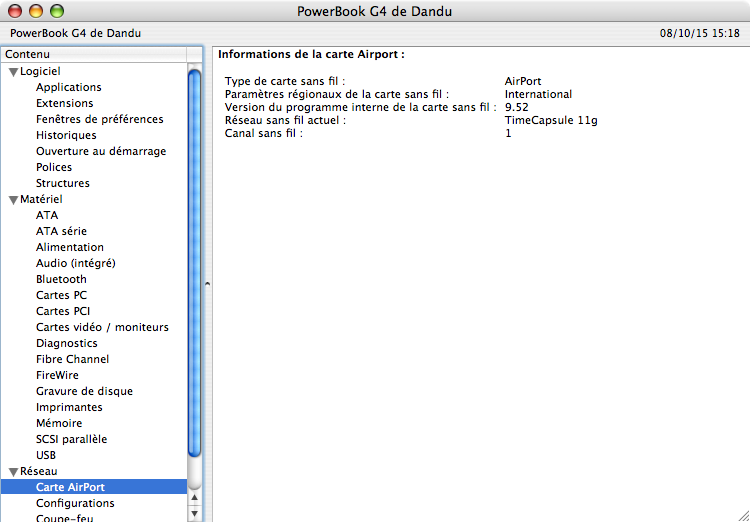This screenshot has height=522, width=750.
Task: Select ATA série entry
Action: point(61,231)
